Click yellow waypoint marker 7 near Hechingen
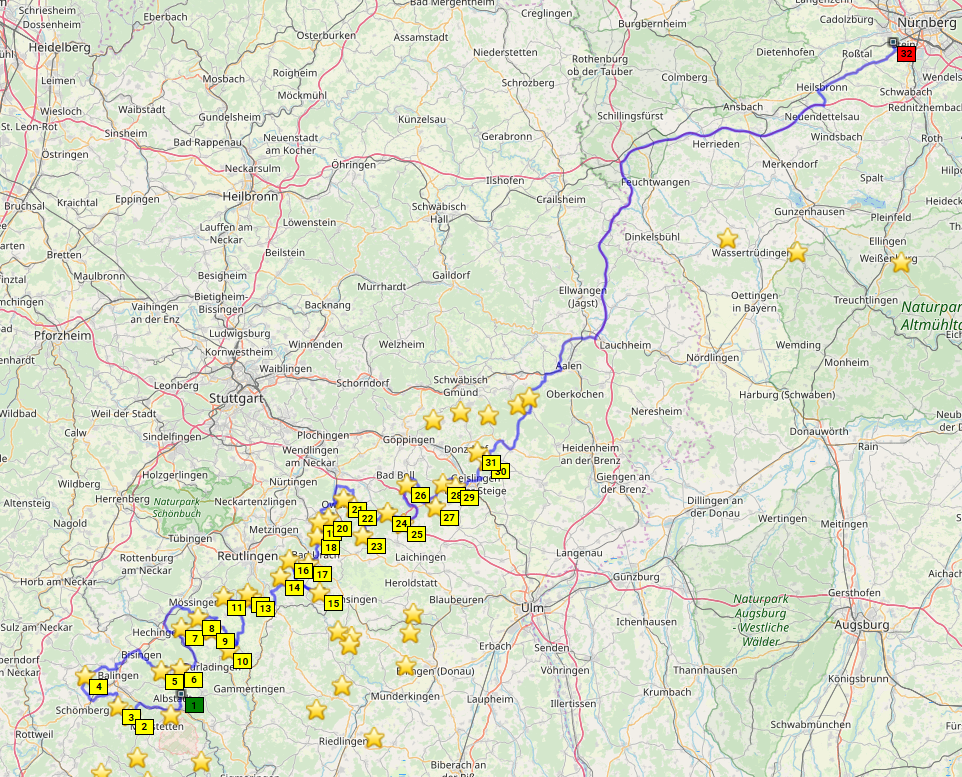Screen dimensions: 962x777 coord(195,638)
